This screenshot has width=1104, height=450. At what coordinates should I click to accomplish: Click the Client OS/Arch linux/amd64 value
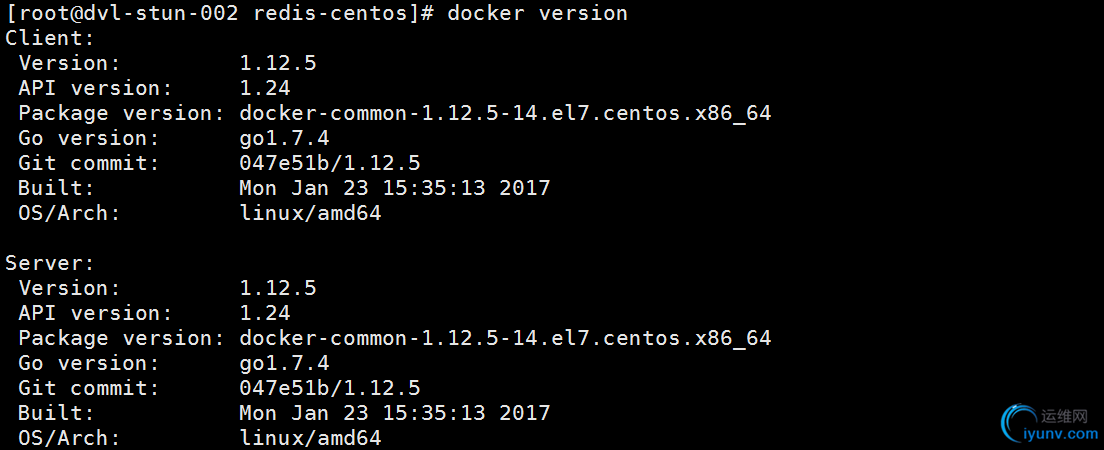[x=310, y=213]
